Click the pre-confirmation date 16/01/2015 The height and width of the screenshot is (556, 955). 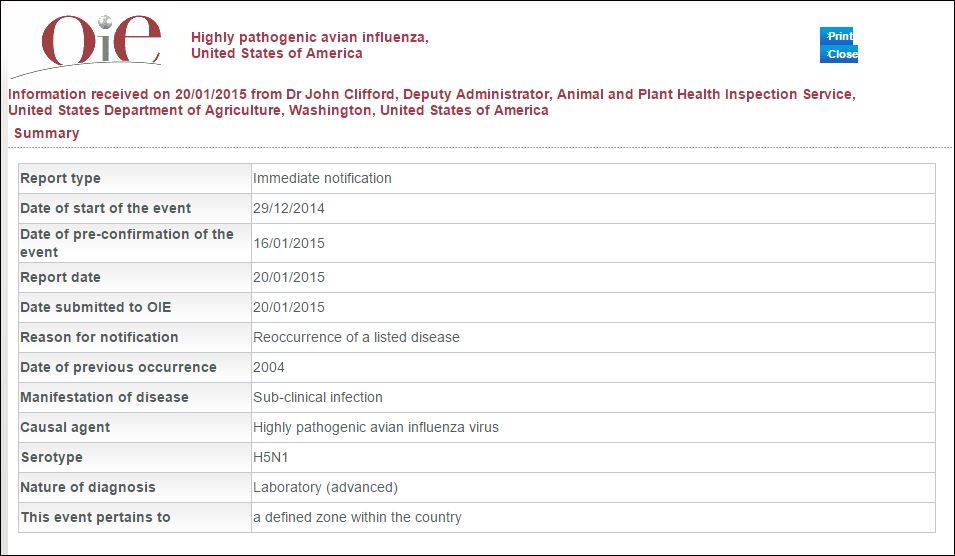coord(289,244)
